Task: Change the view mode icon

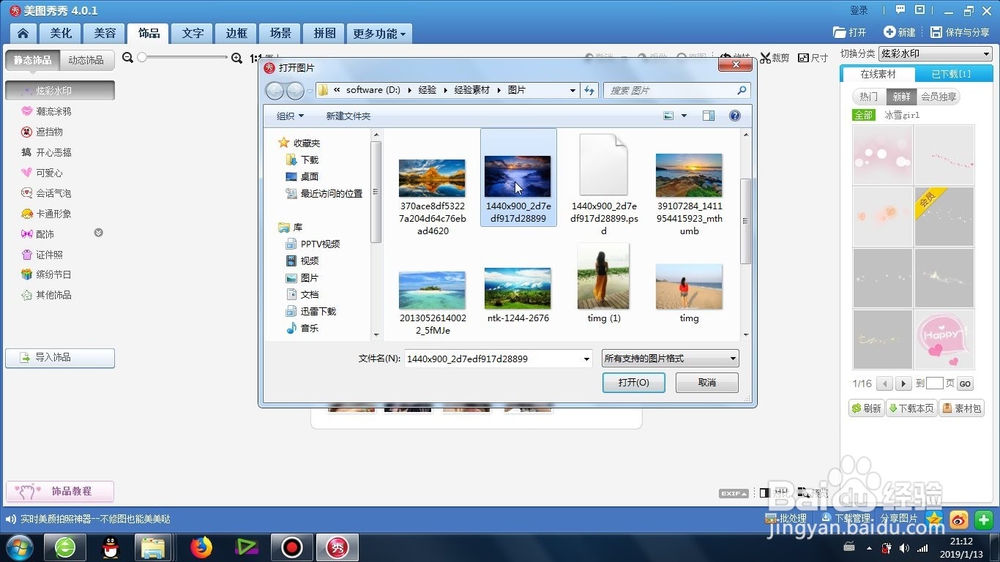Action: [x=668, y=115]
